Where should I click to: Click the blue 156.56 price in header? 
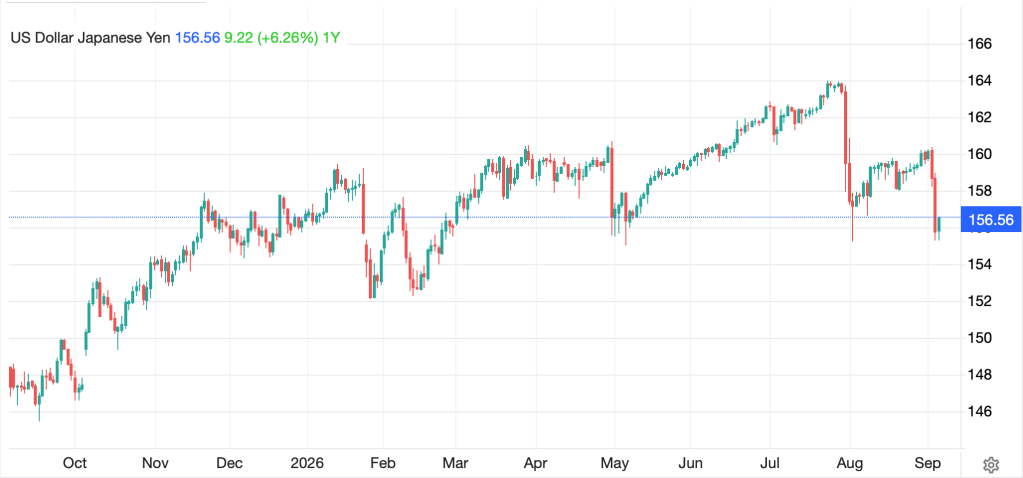(198, 38)
